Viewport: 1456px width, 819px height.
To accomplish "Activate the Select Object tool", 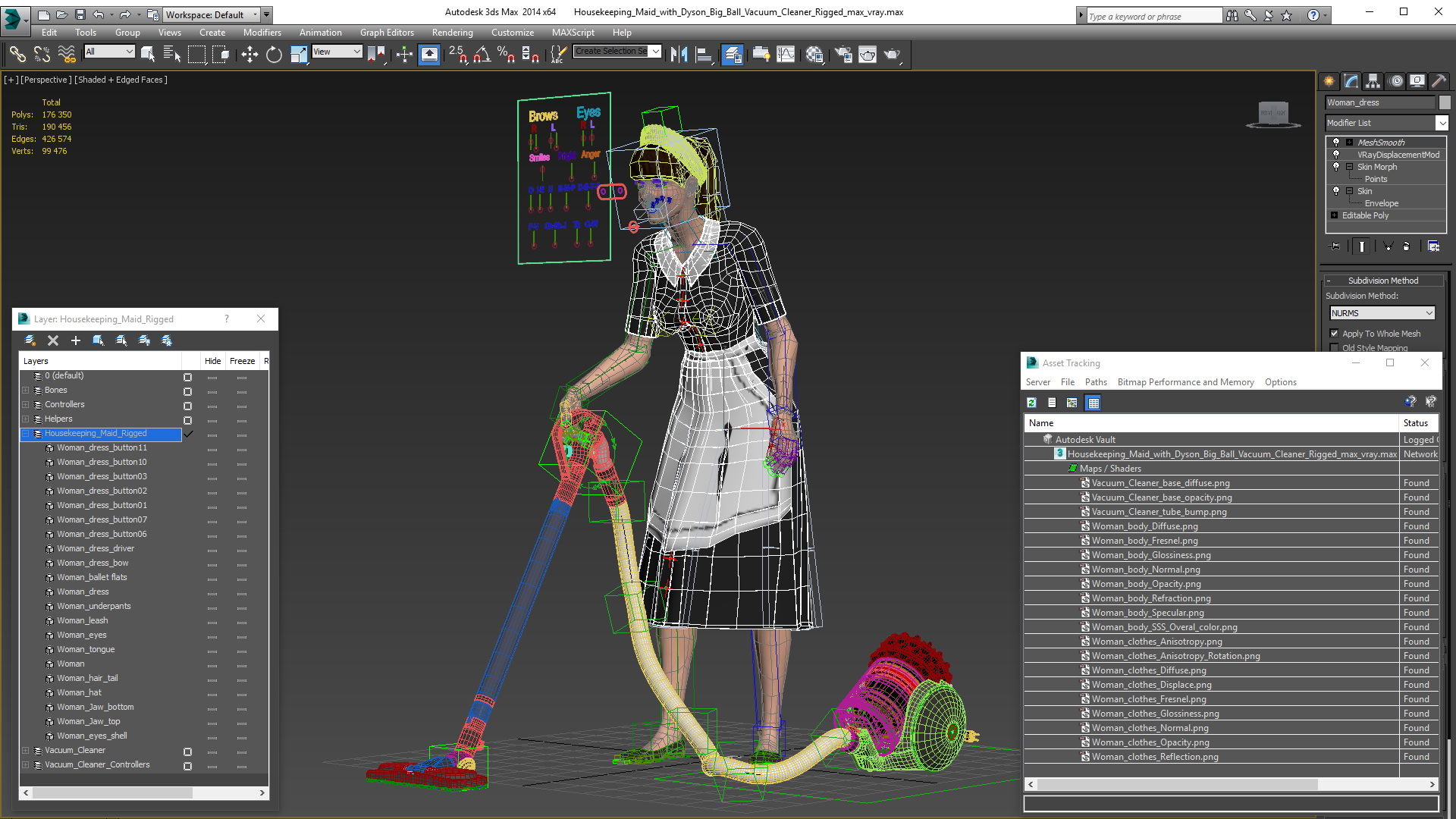I will (148, 54).
